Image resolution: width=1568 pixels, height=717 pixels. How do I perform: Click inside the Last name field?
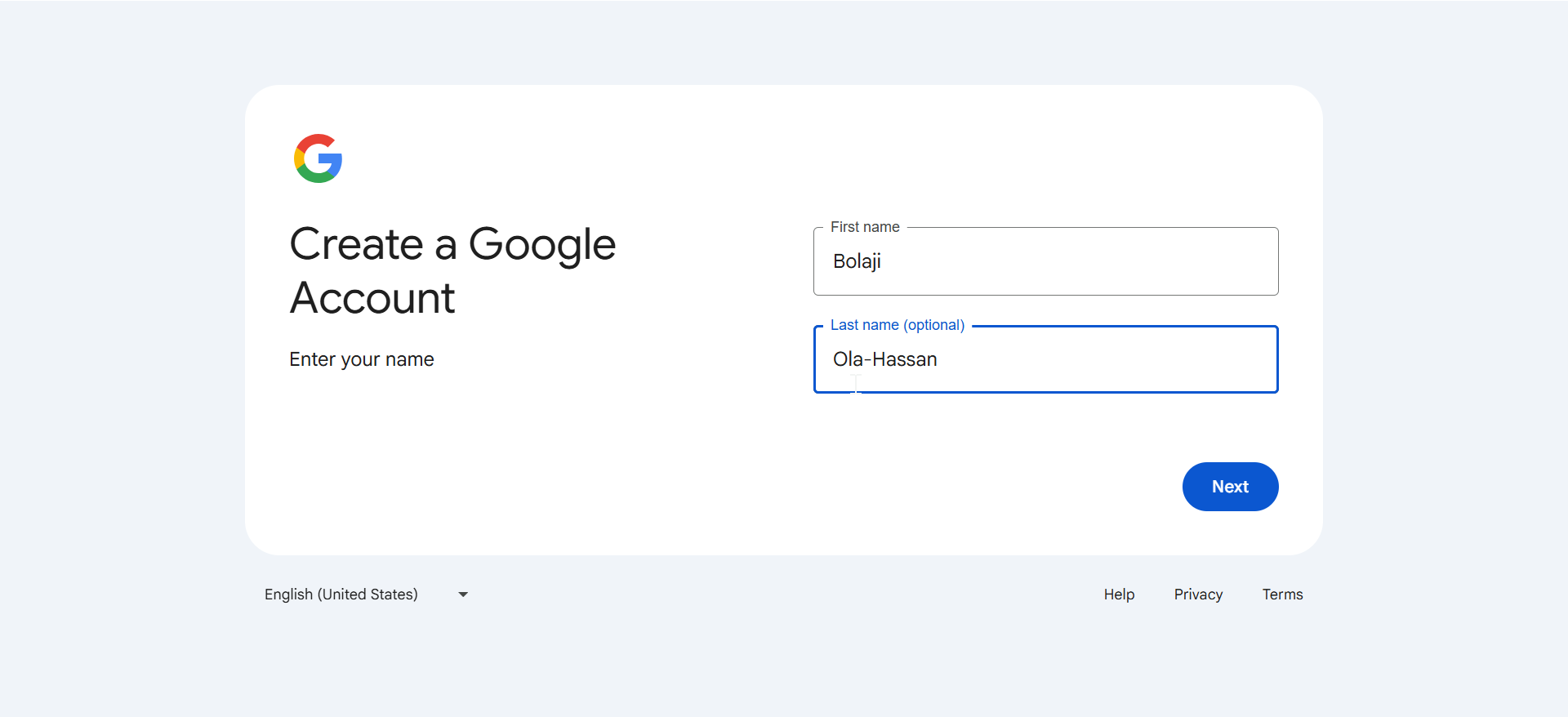[1045, 359]
